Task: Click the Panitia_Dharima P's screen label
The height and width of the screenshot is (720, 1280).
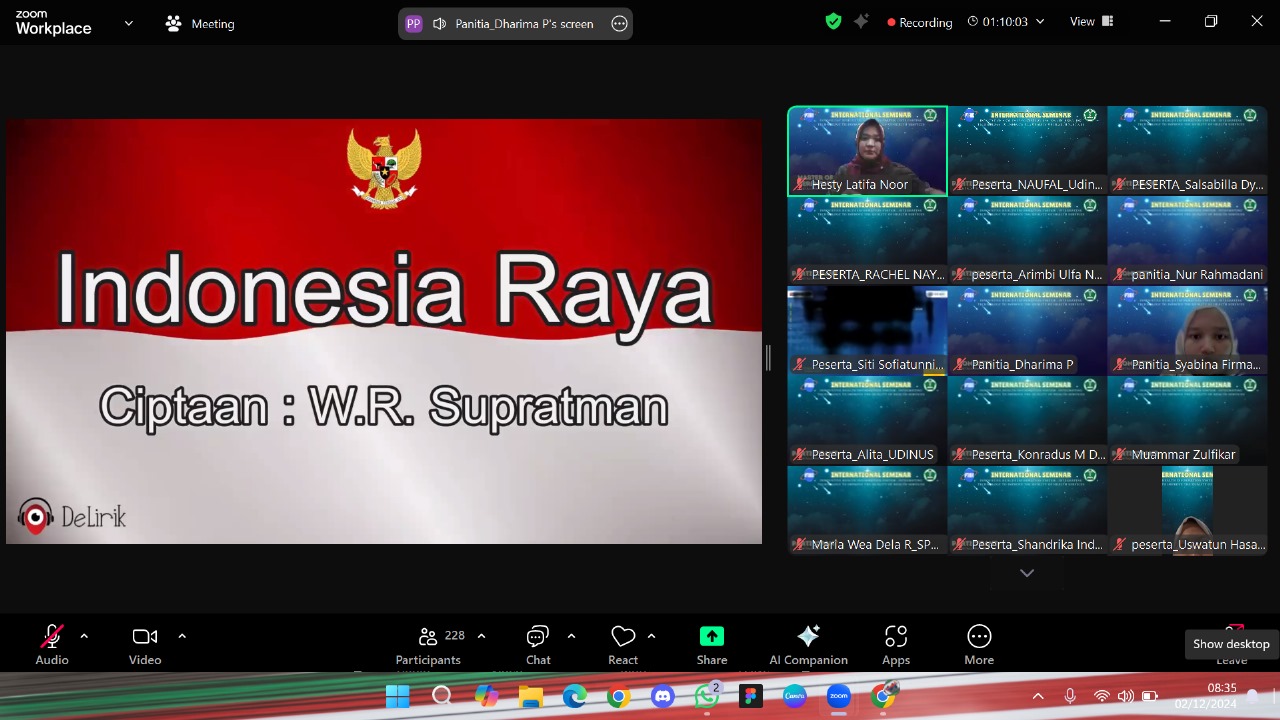Action: [x=524, y=23]
